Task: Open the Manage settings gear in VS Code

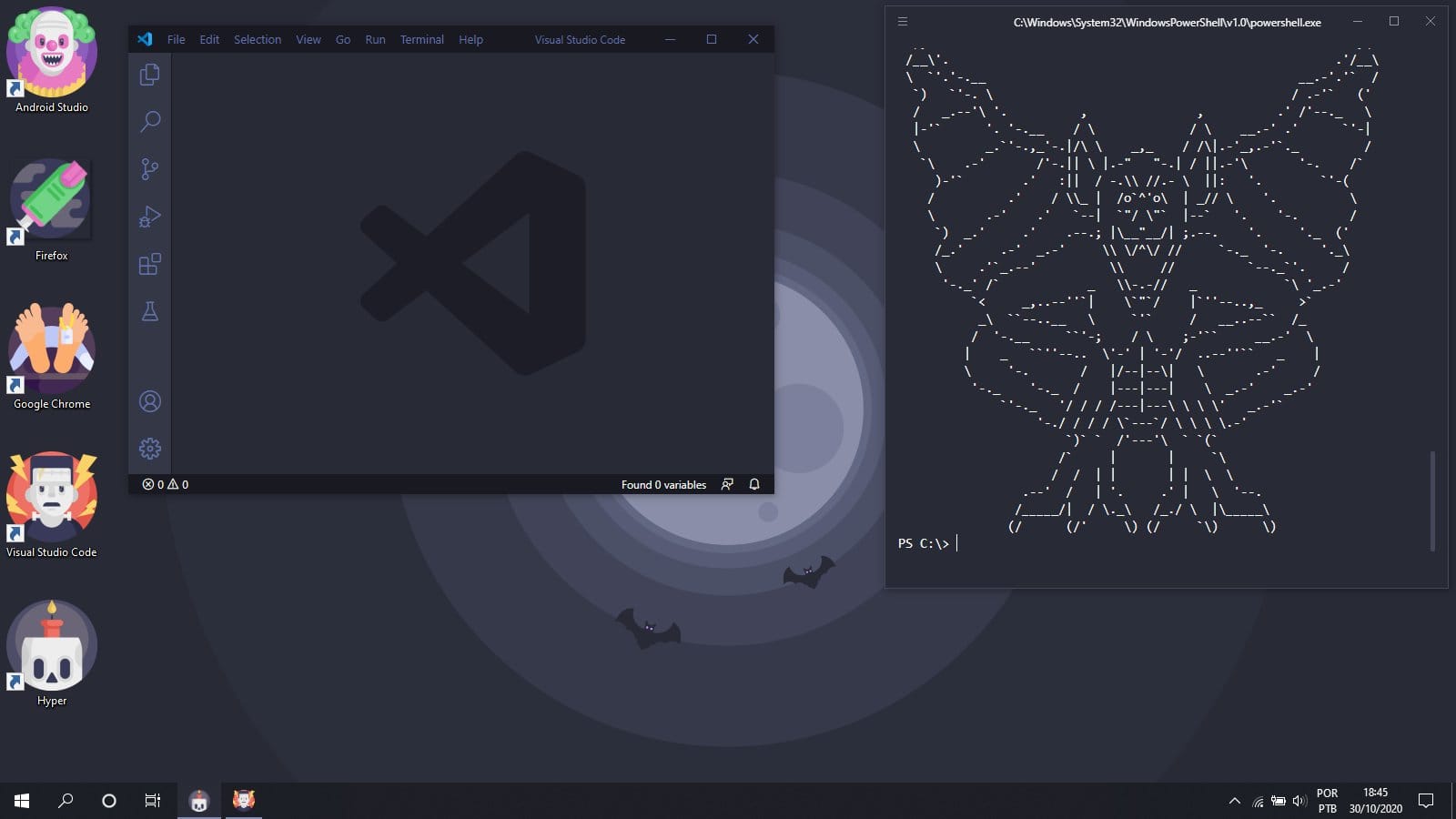Action: point(149,448)
